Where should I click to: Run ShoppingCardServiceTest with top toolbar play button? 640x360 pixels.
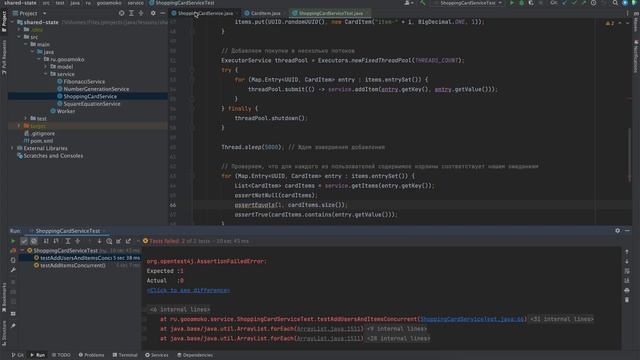click(512, 3)
